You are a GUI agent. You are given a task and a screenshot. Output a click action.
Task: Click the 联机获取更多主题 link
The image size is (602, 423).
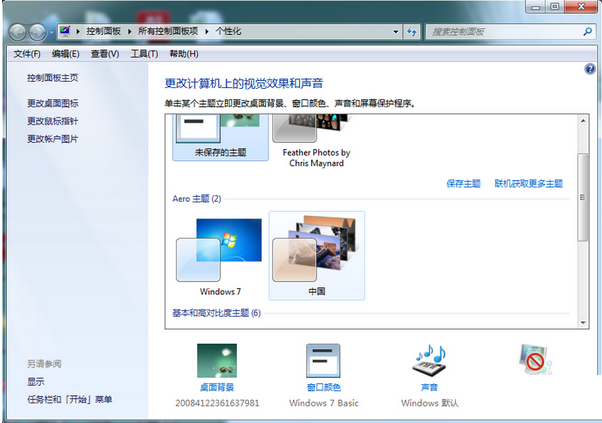coord(528,183)
